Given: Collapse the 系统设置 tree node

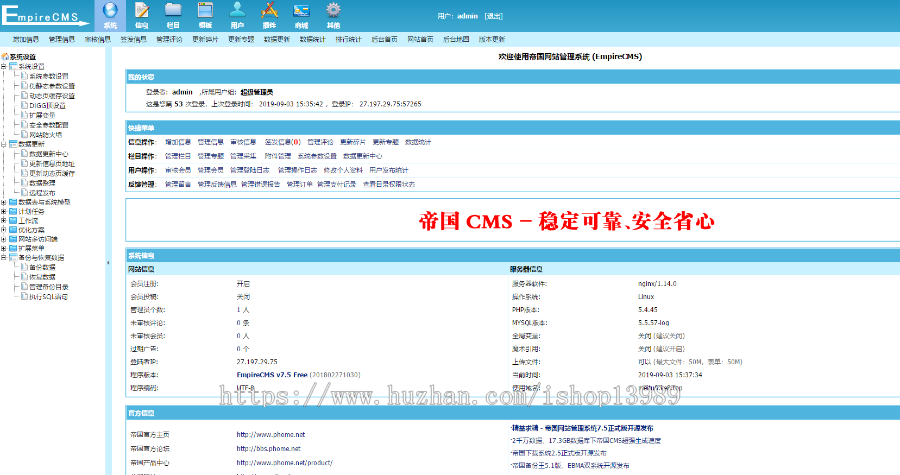Looking at the screenshot, I should coord(3,67).
